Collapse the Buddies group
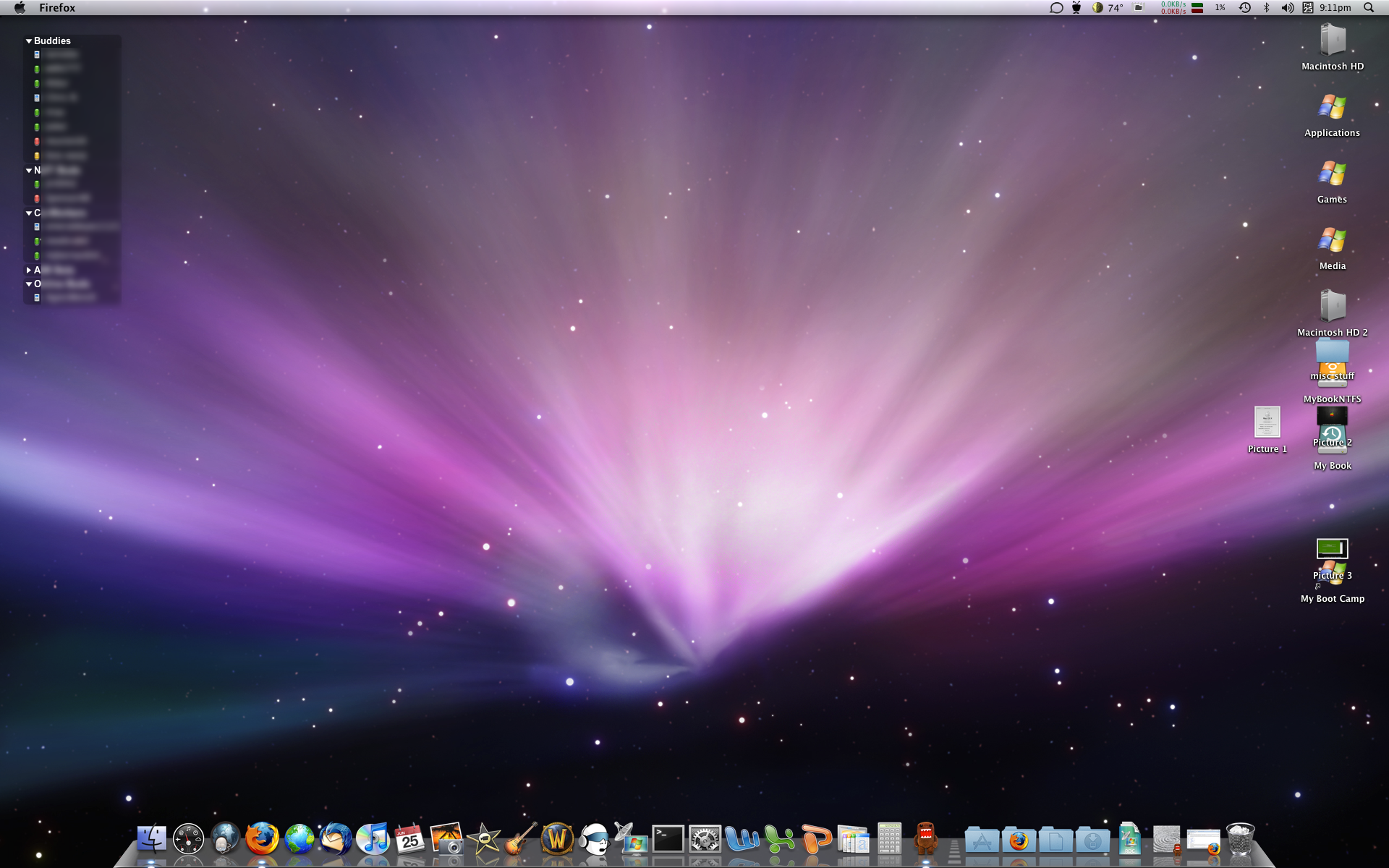The image size is (1389, 868). (x=29, y=41)
